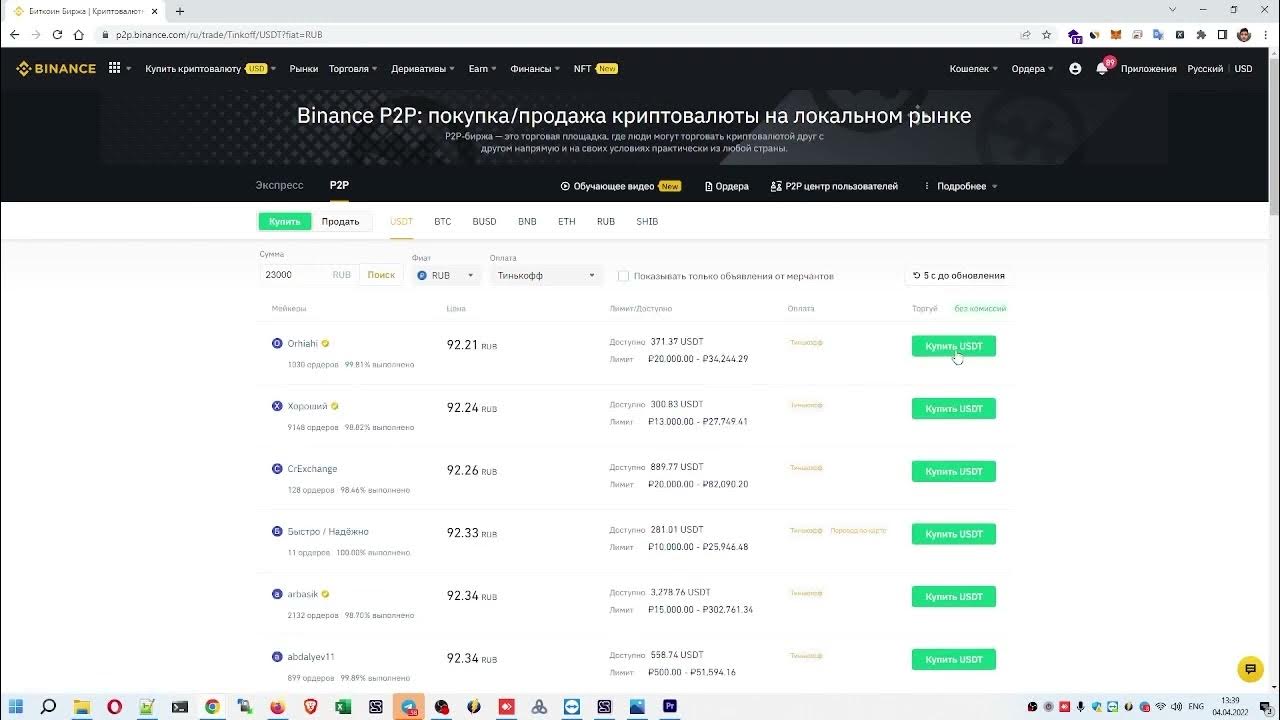Open TeamViewer from taskbar
The width and height of the screenshot is (1280, 720).
click(571, 706)
